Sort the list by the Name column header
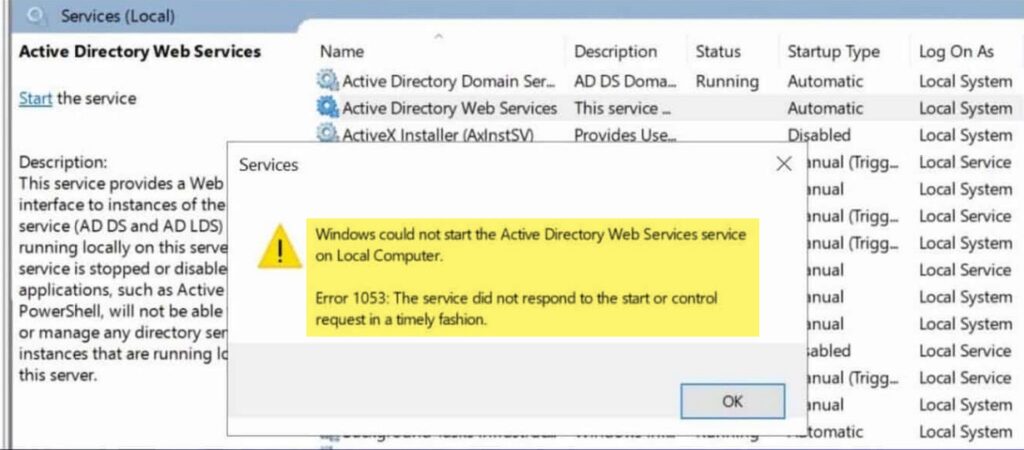Image resolution: width=1024 pixels, height=450 pixels. click(342, 52)
